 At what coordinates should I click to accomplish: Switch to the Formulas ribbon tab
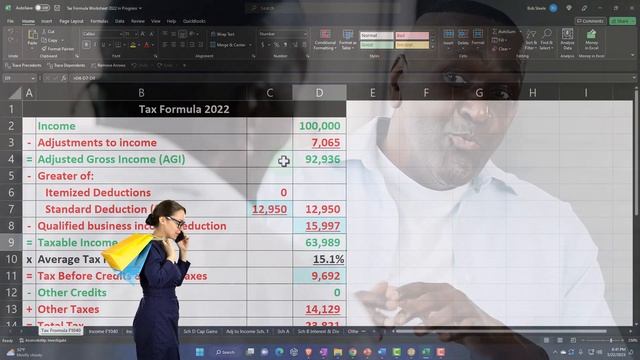pyautogui.click(x=99, y=21)
